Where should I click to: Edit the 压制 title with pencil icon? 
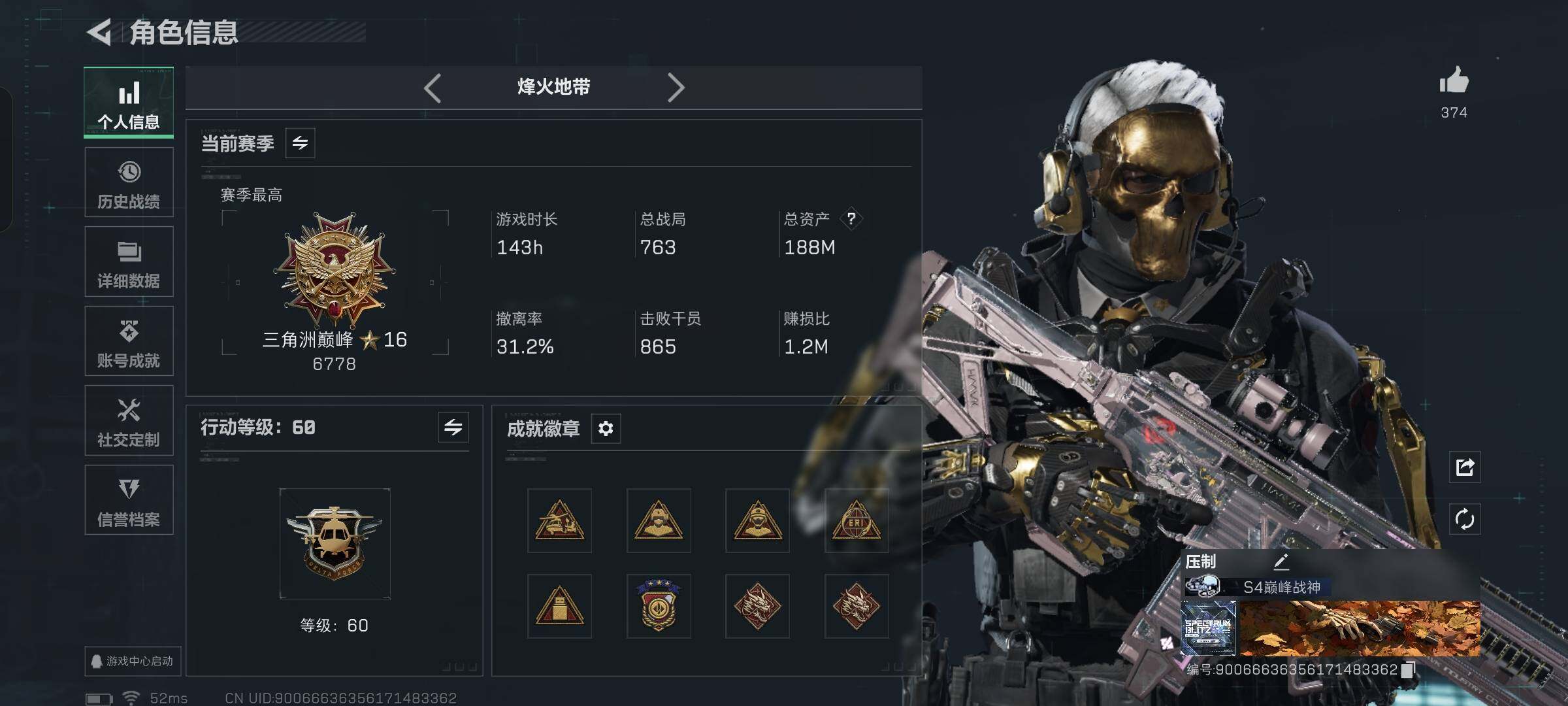pos(1281,561)
